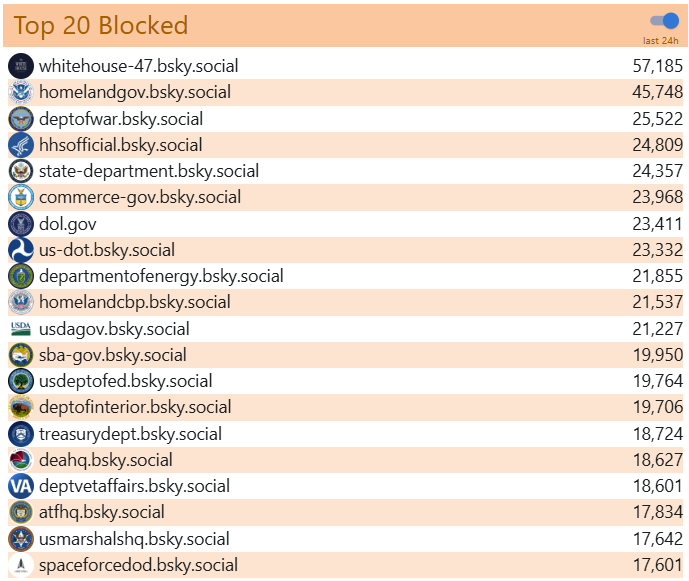
Task: Click the Top 20 Blocked heading
Action: coord(100,26)
